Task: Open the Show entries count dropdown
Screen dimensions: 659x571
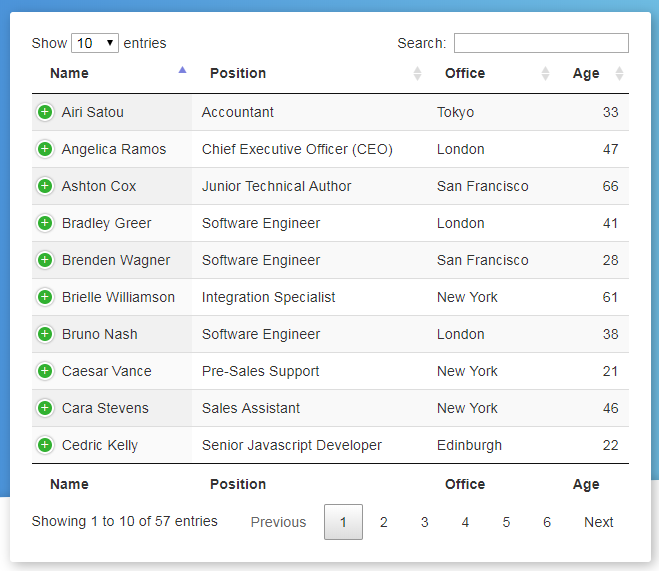Action: (x=95, y=43)
